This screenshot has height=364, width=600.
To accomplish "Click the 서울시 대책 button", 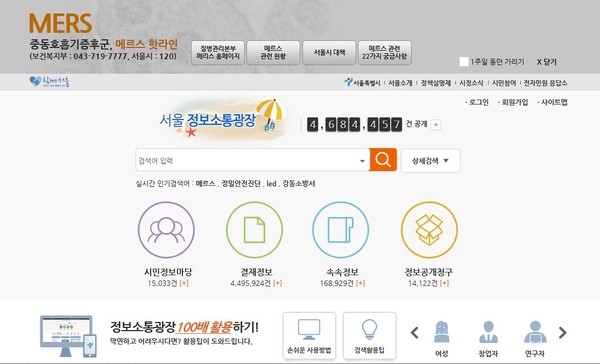I will coord(329,52).
